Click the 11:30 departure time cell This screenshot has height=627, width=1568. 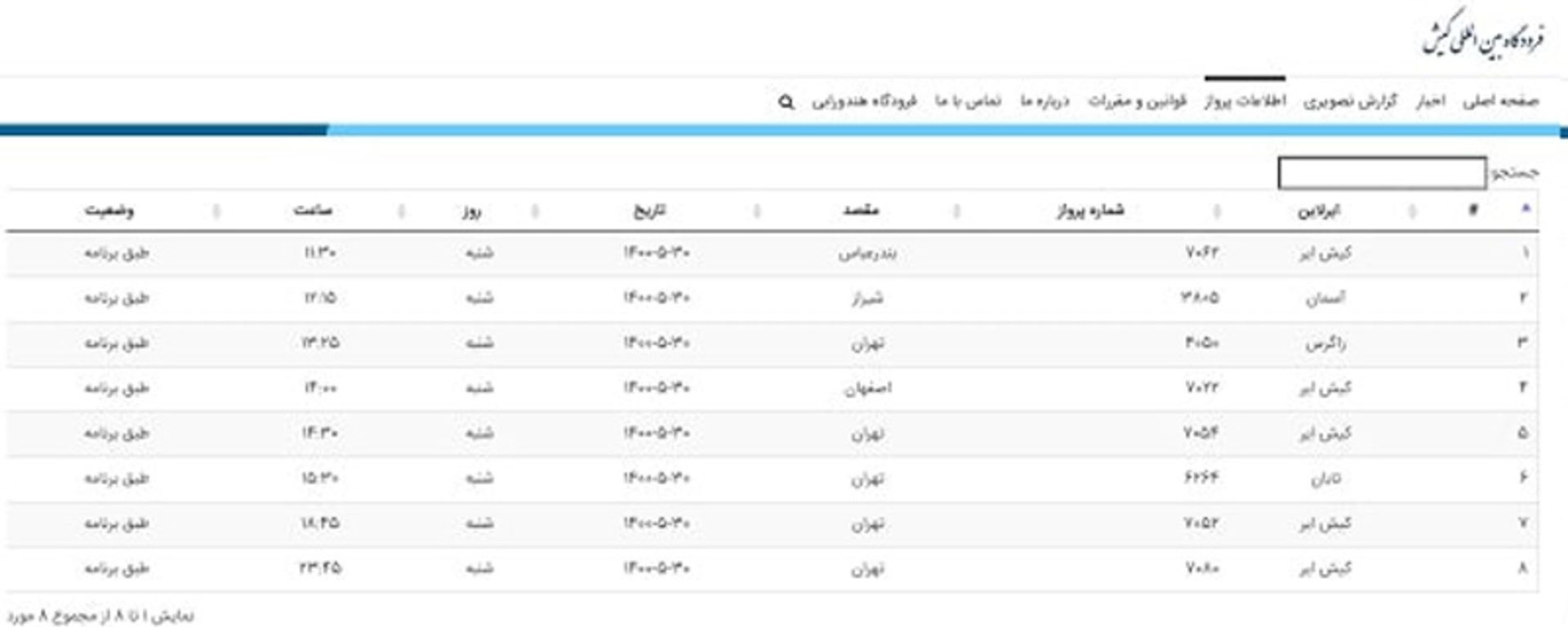pos(320,253)
